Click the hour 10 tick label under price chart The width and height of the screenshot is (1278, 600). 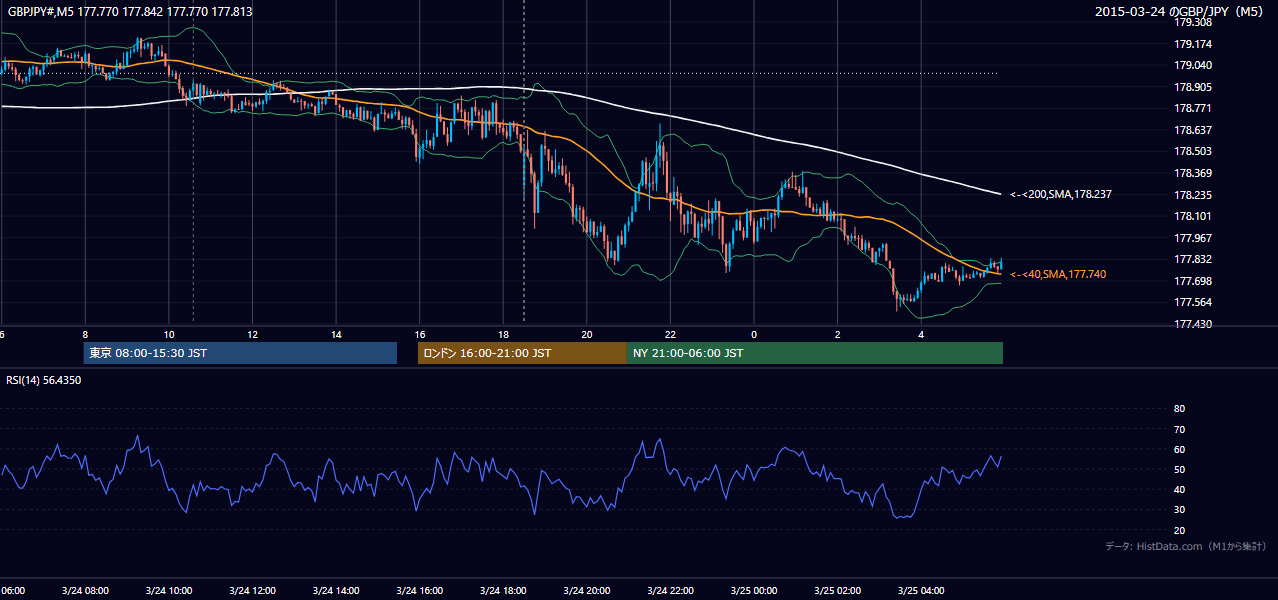(x=169, y=334)
